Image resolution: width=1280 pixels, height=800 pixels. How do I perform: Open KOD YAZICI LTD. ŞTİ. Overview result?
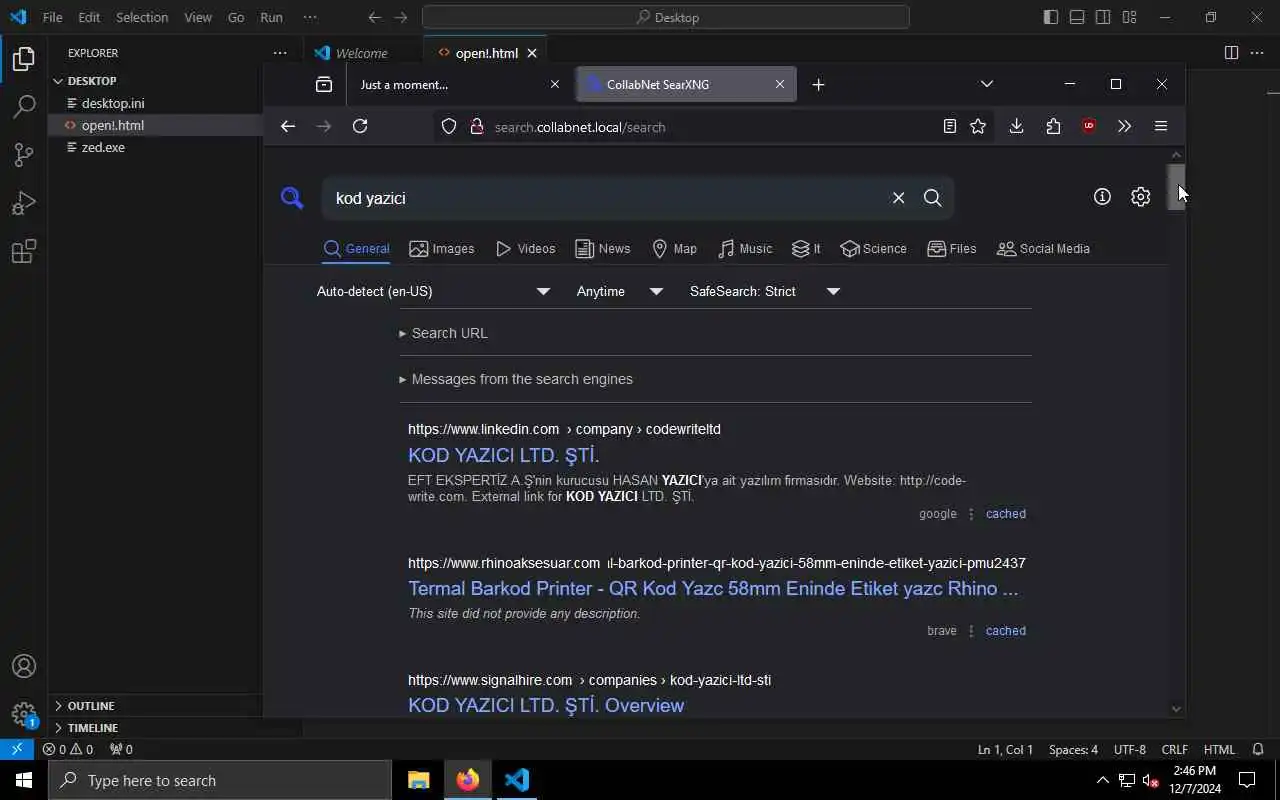(x=546, y=705)
